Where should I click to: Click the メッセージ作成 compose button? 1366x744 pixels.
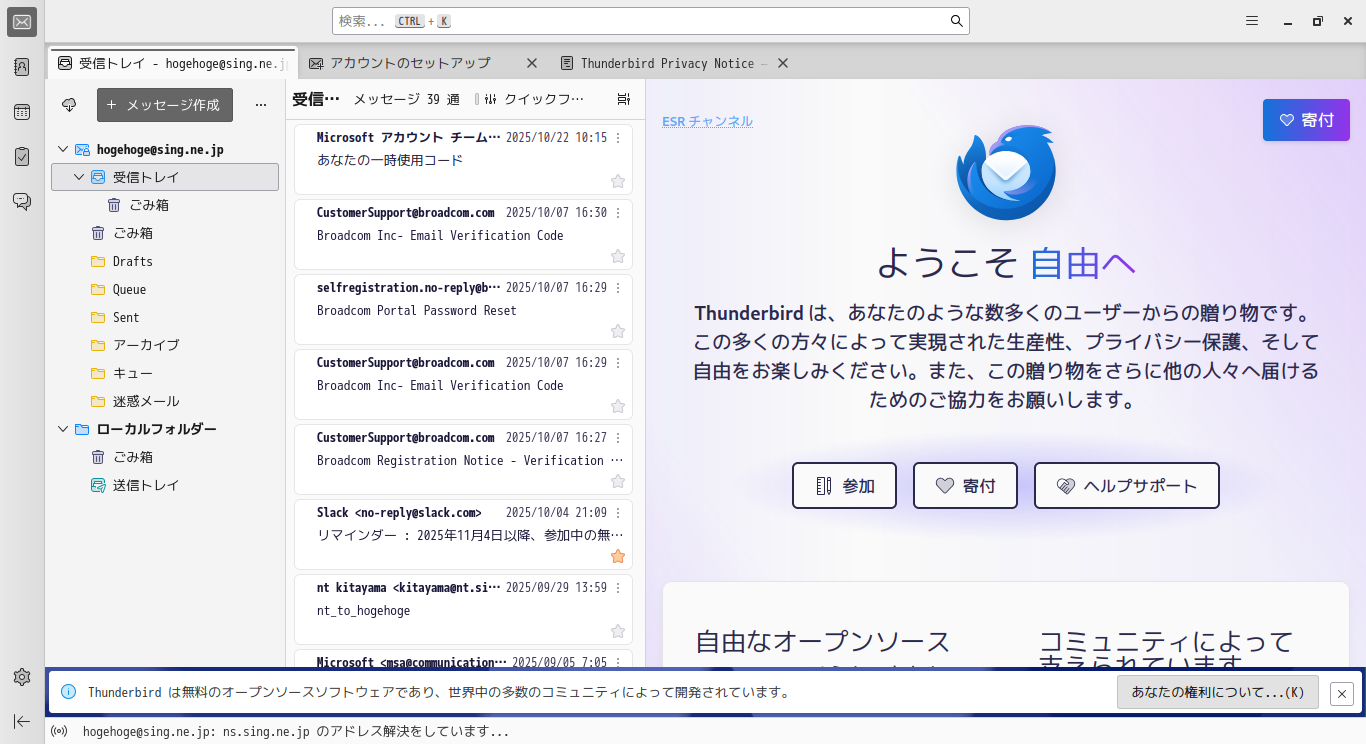pos(165,105)
